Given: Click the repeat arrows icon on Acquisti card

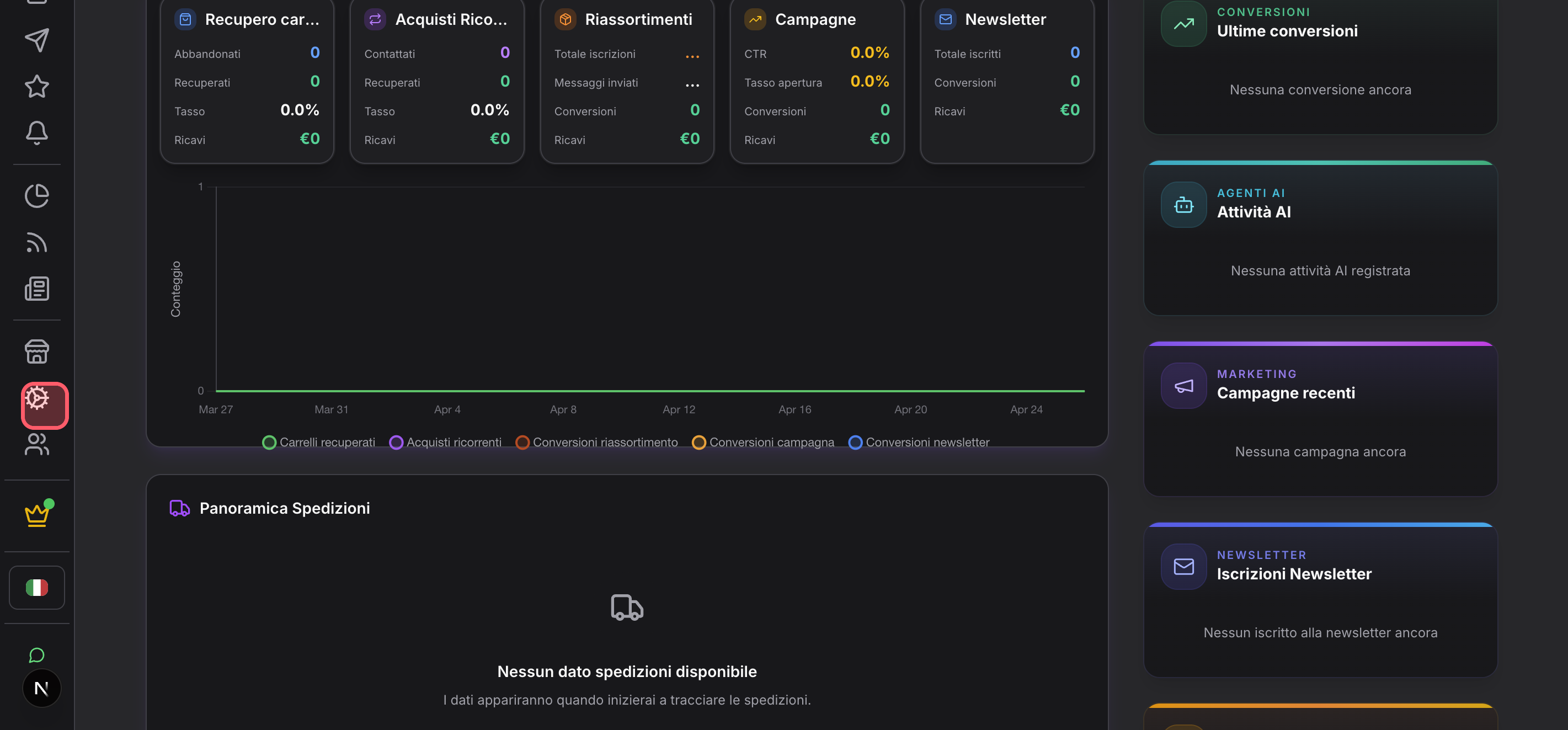Looking at the screenshot, I should point(375,19).
